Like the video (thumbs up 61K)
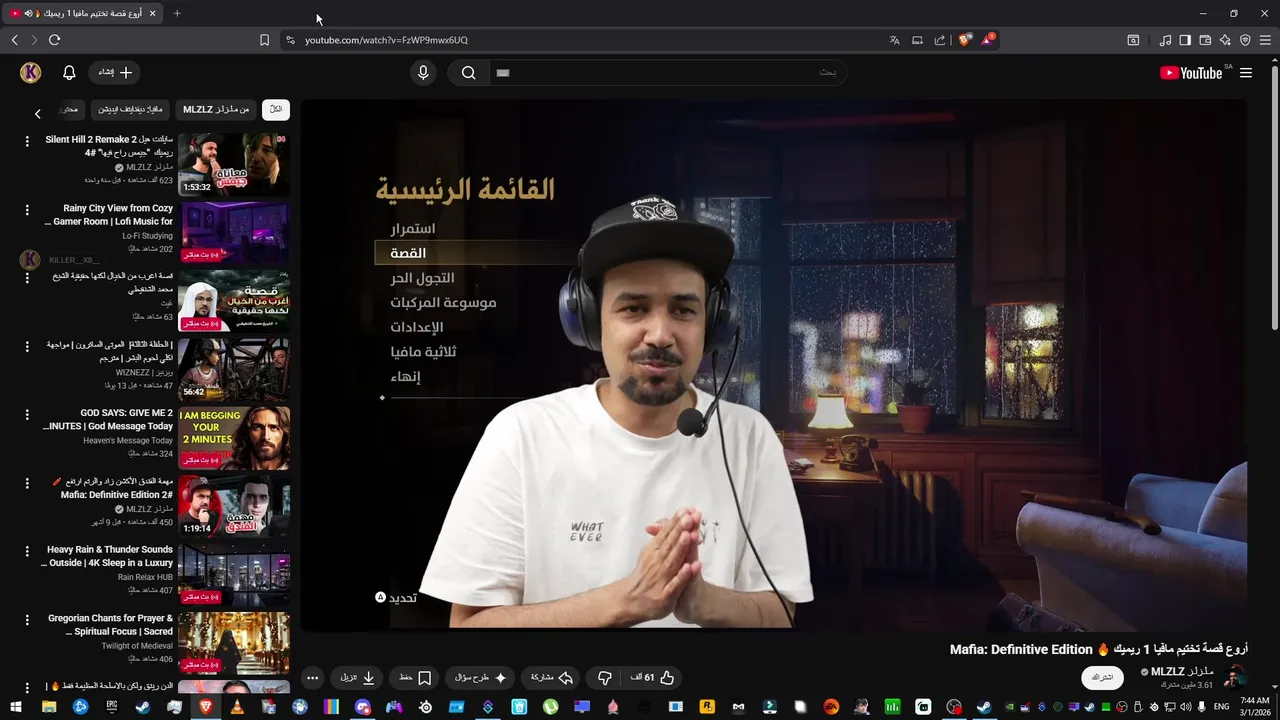The image size is (1280, 720). click(x=652, y=677)
